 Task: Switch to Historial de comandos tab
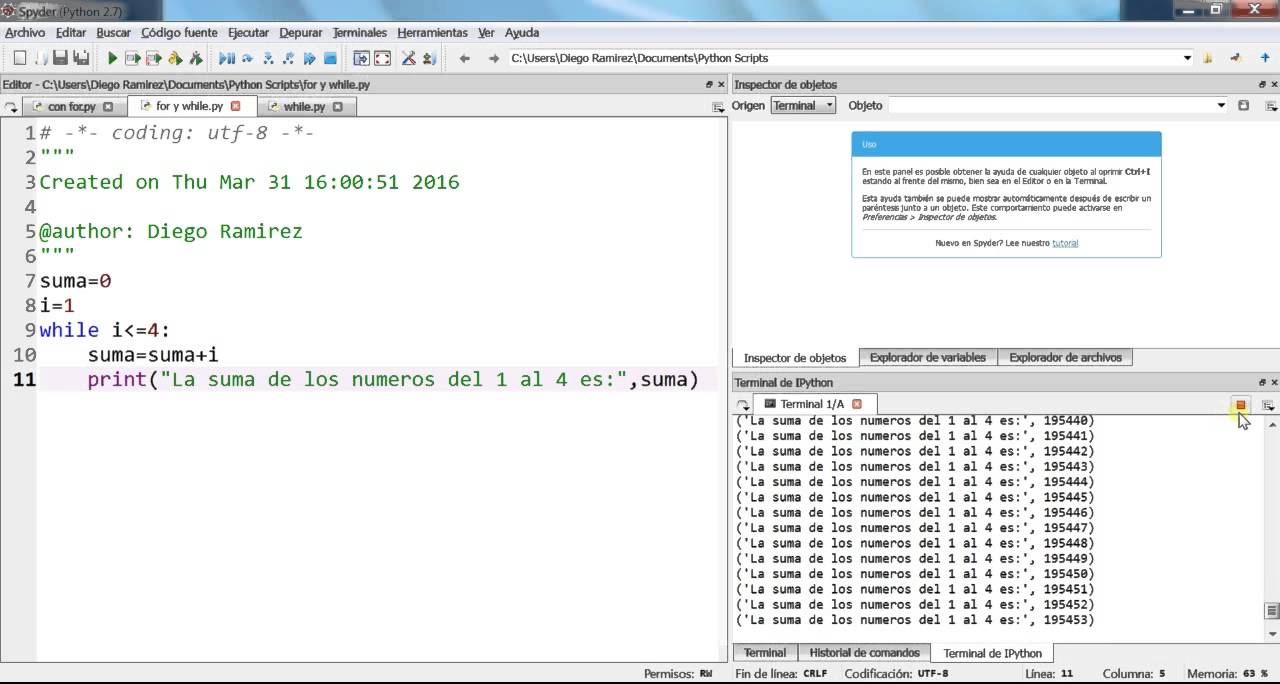pyautogui.click(x=864, y=652)
